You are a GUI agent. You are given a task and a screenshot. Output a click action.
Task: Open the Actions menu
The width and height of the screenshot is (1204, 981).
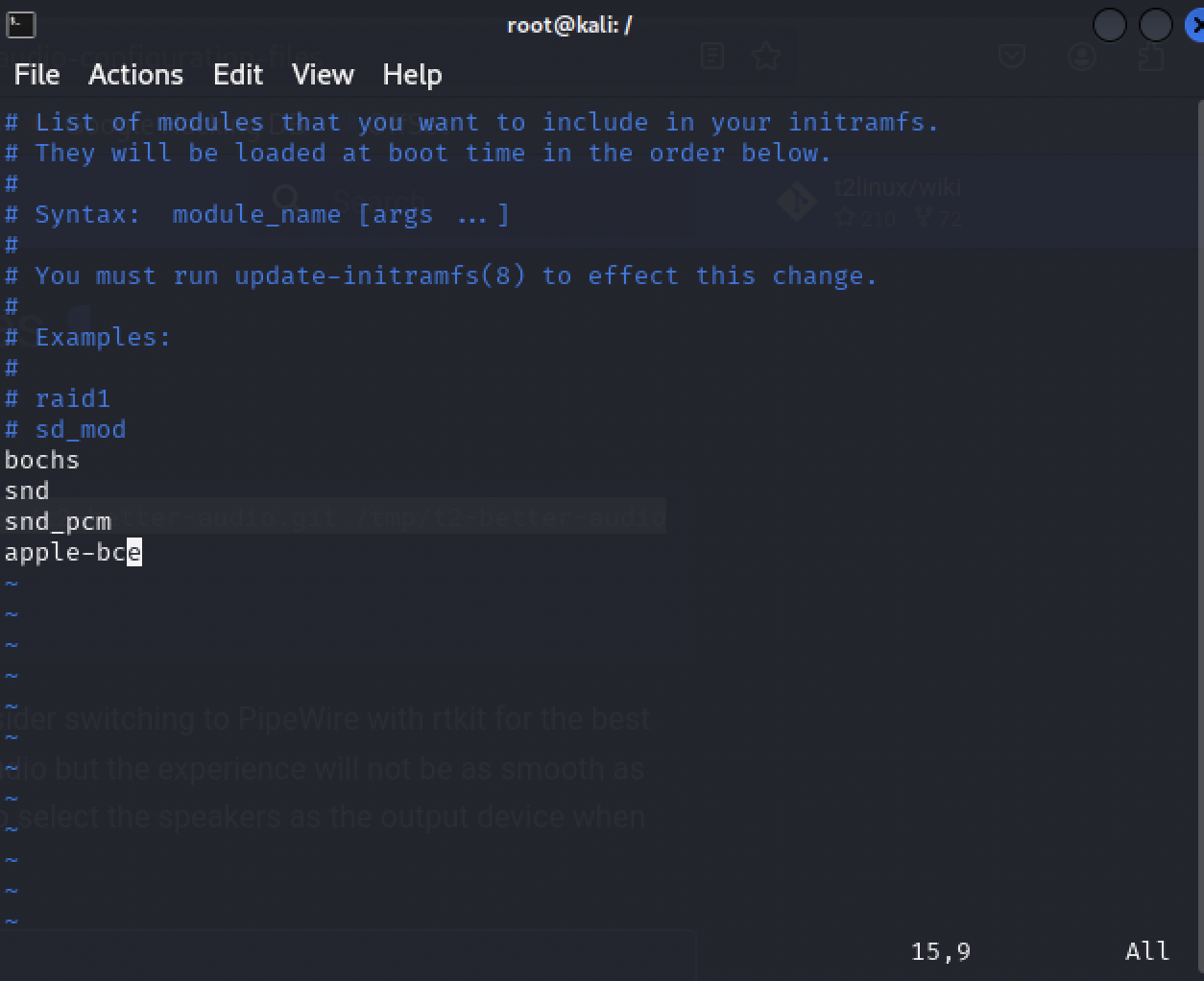point(135,75)
